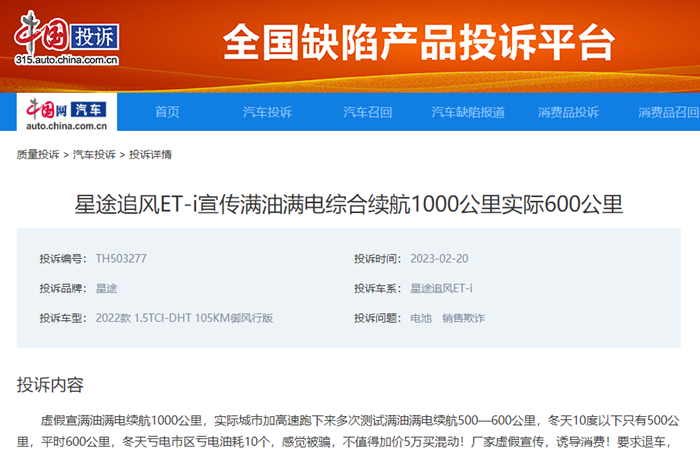Open the 消费品召回 navigation item
Image resolution: width=700 pixels, height=455 pixels.
[x=668, y=112]
